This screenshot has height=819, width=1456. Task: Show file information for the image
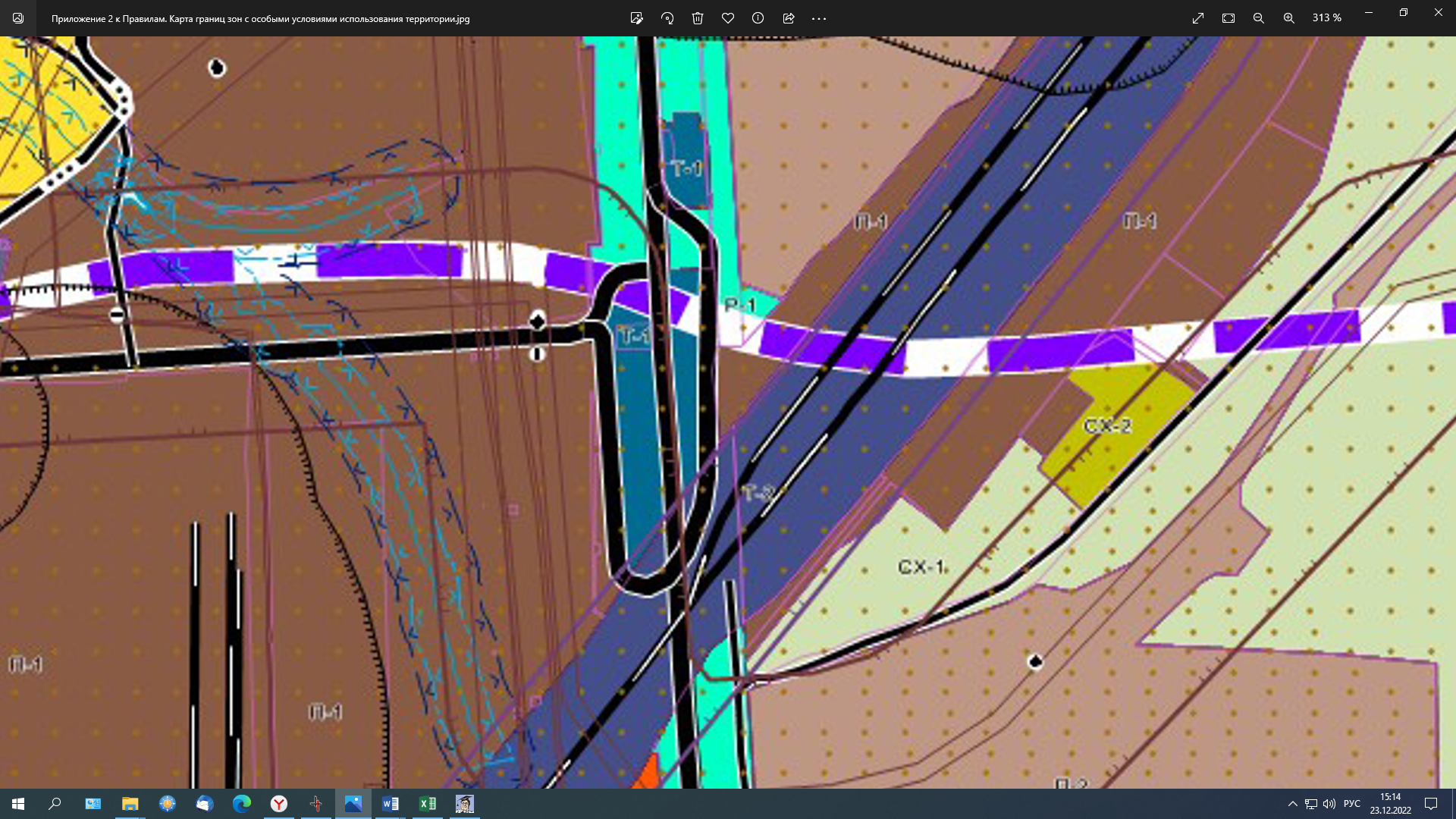click(x=758, y=18)
